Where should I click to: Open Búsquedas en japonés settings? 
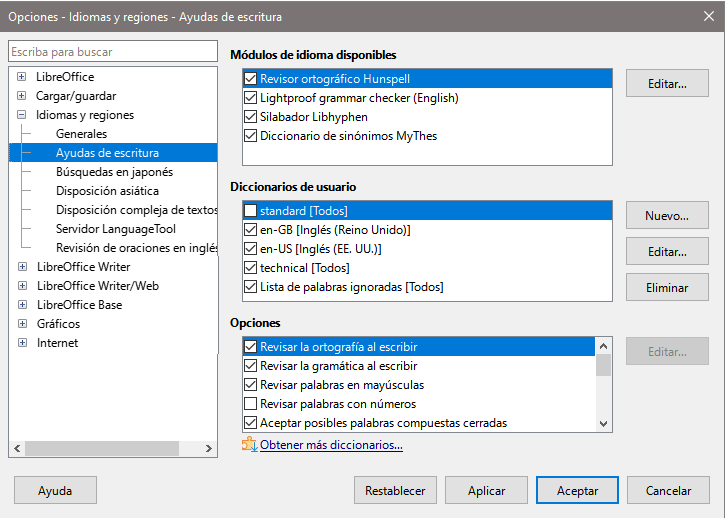(x=114, y=172)
